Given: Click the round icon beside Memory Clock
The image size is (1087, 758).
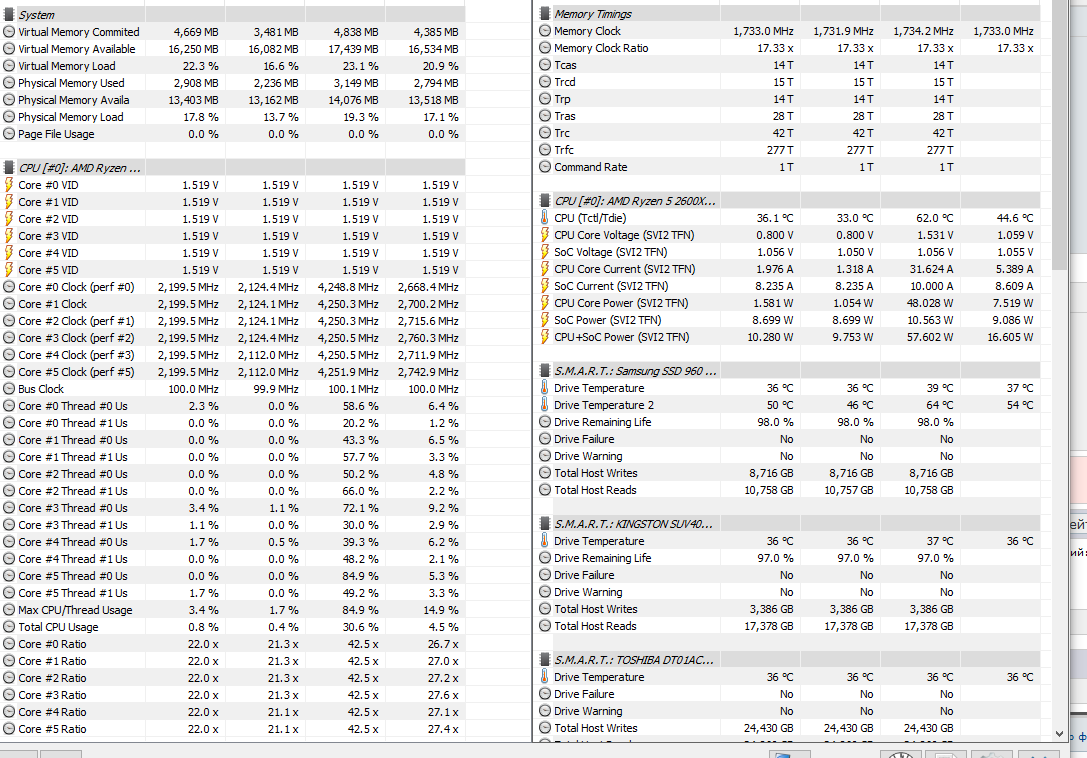Looking at the screenshot, I should 545,31.
